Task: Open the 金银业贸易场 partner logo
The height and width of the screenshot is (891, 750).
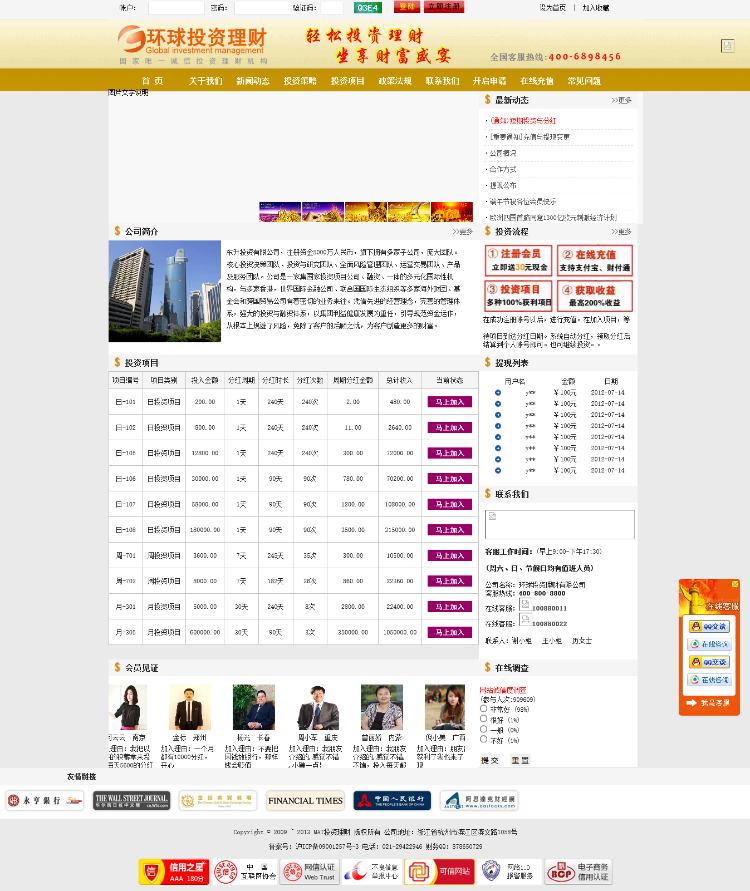Action: (x=218, y=801)
